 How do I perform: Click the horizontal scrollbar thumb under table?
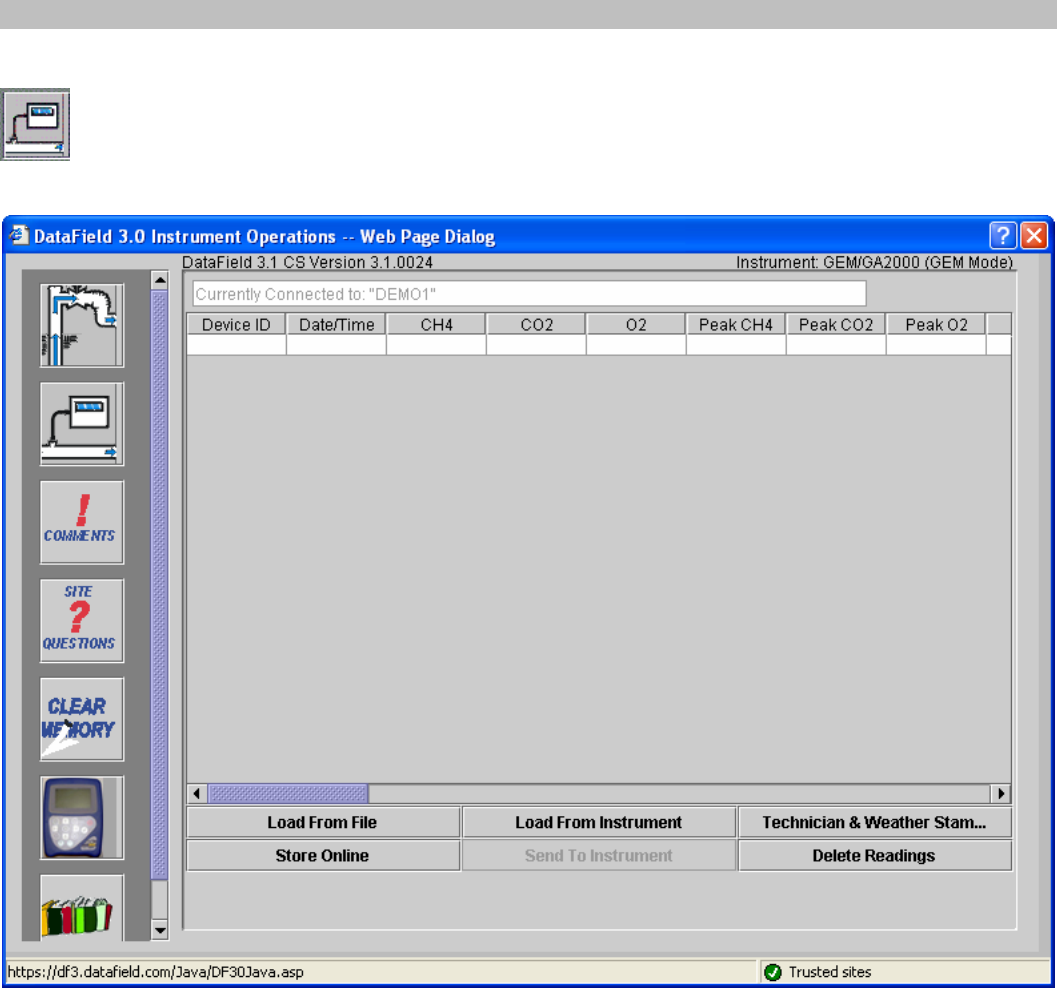[x=288, y=793]
